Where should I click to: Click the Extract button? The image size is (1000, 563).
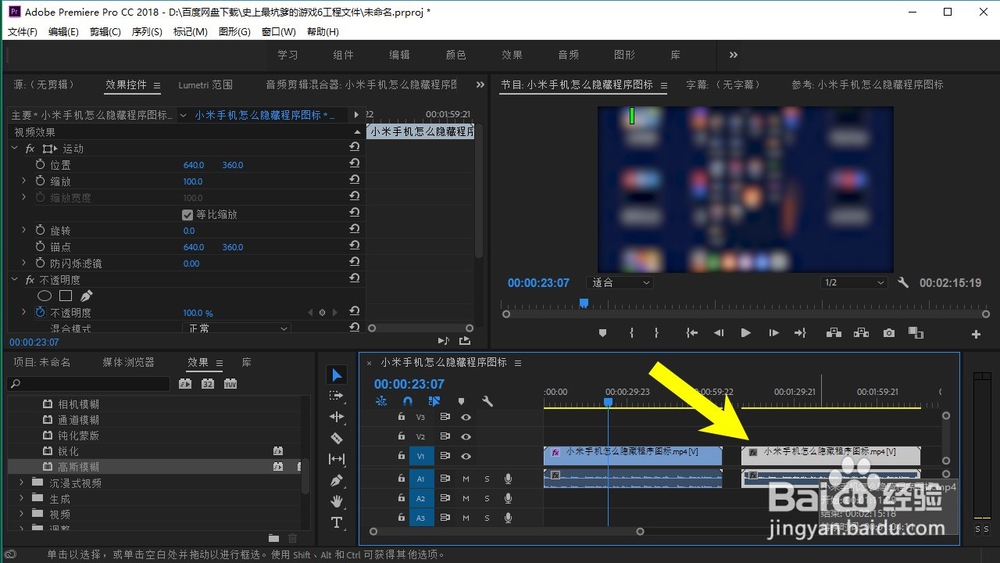(x=862, y=333)
